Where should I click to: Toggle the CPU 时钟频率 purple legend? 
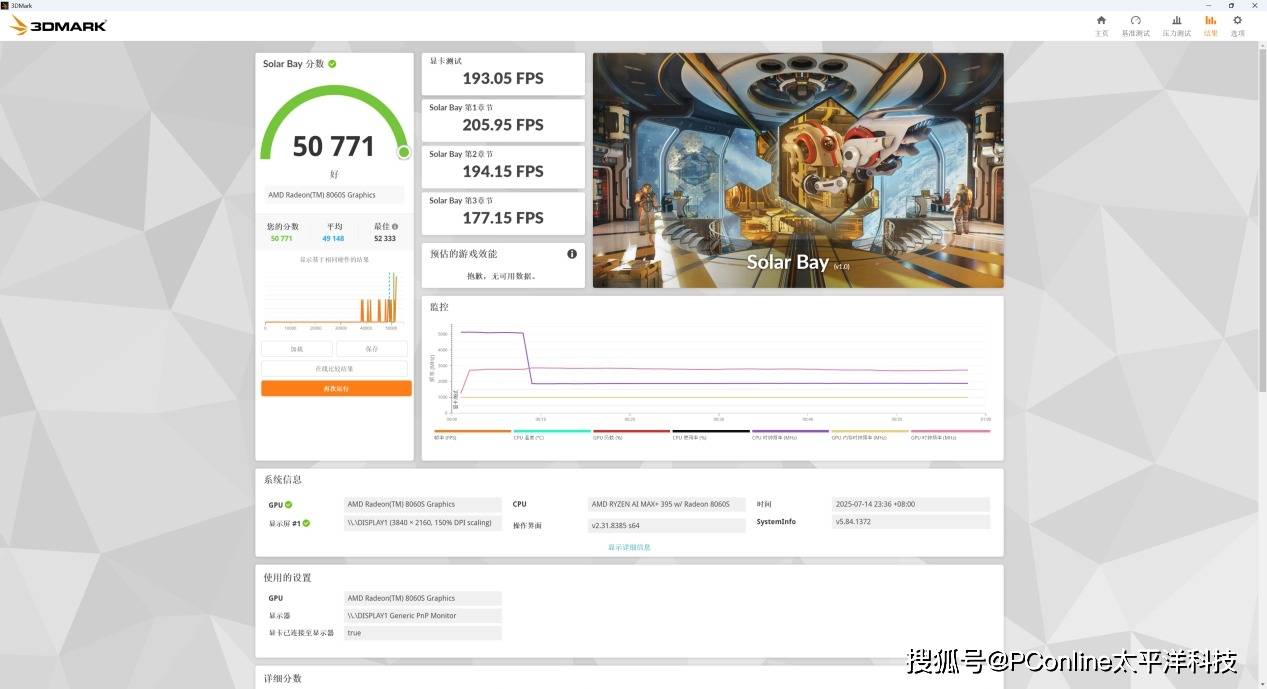click(790, 435)
